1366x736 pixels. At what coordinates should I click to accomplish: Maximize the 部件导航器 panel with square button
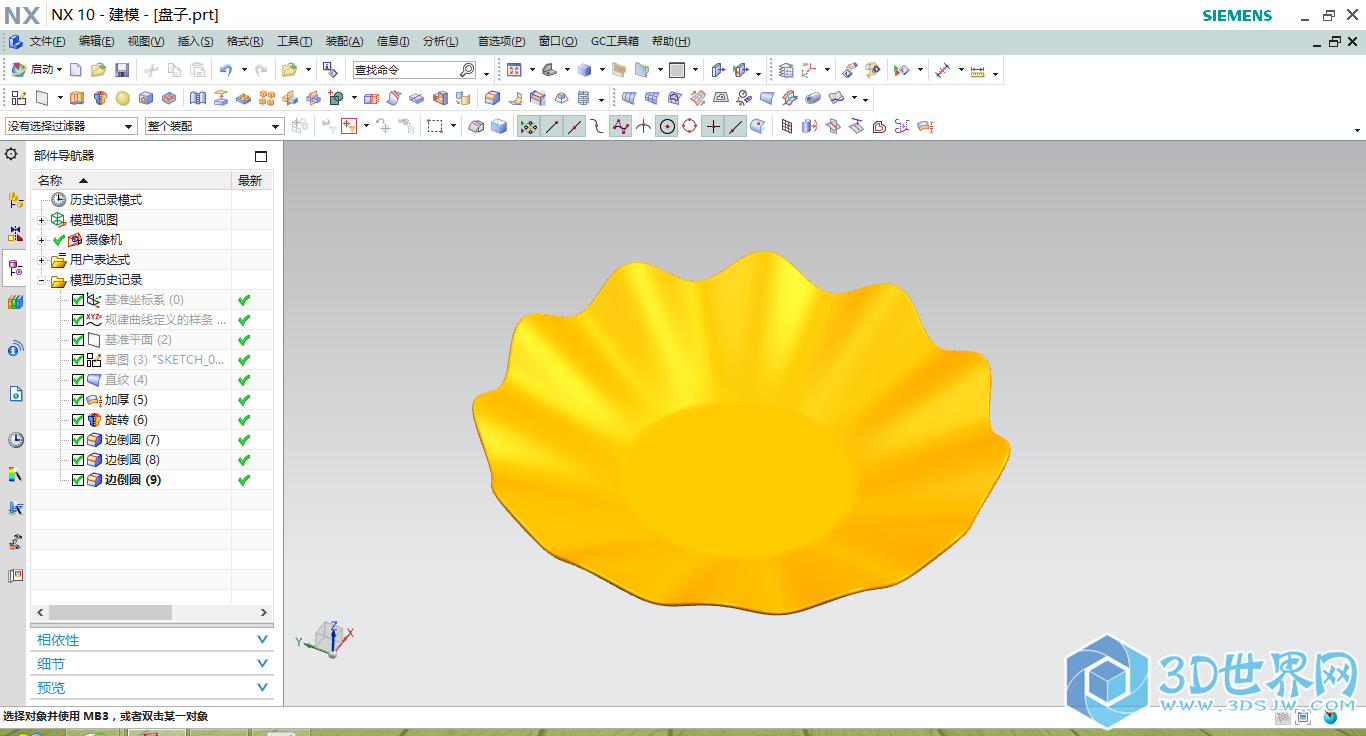click(261, 156)
